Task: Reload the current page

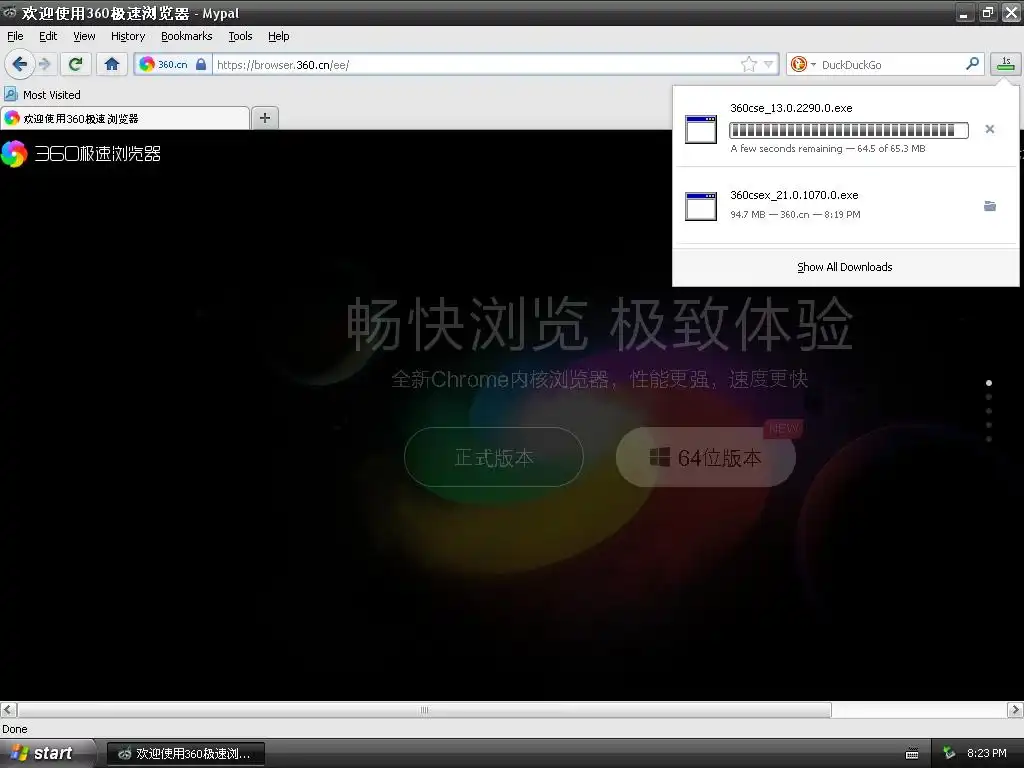Action: coord(76,64)
